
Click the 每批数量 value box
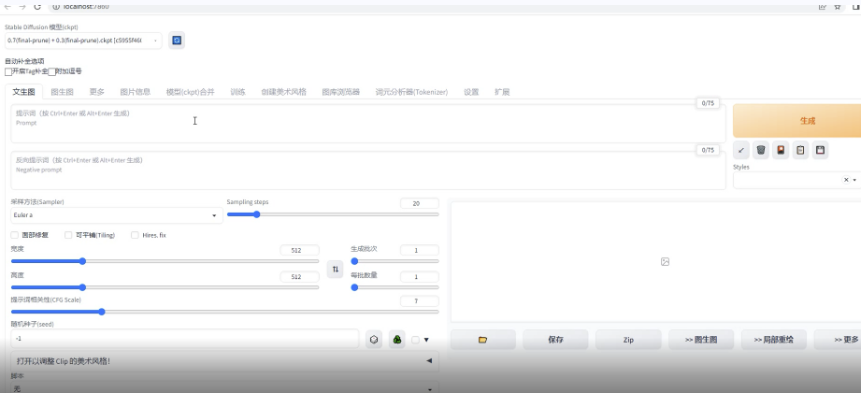coord(420,277)
